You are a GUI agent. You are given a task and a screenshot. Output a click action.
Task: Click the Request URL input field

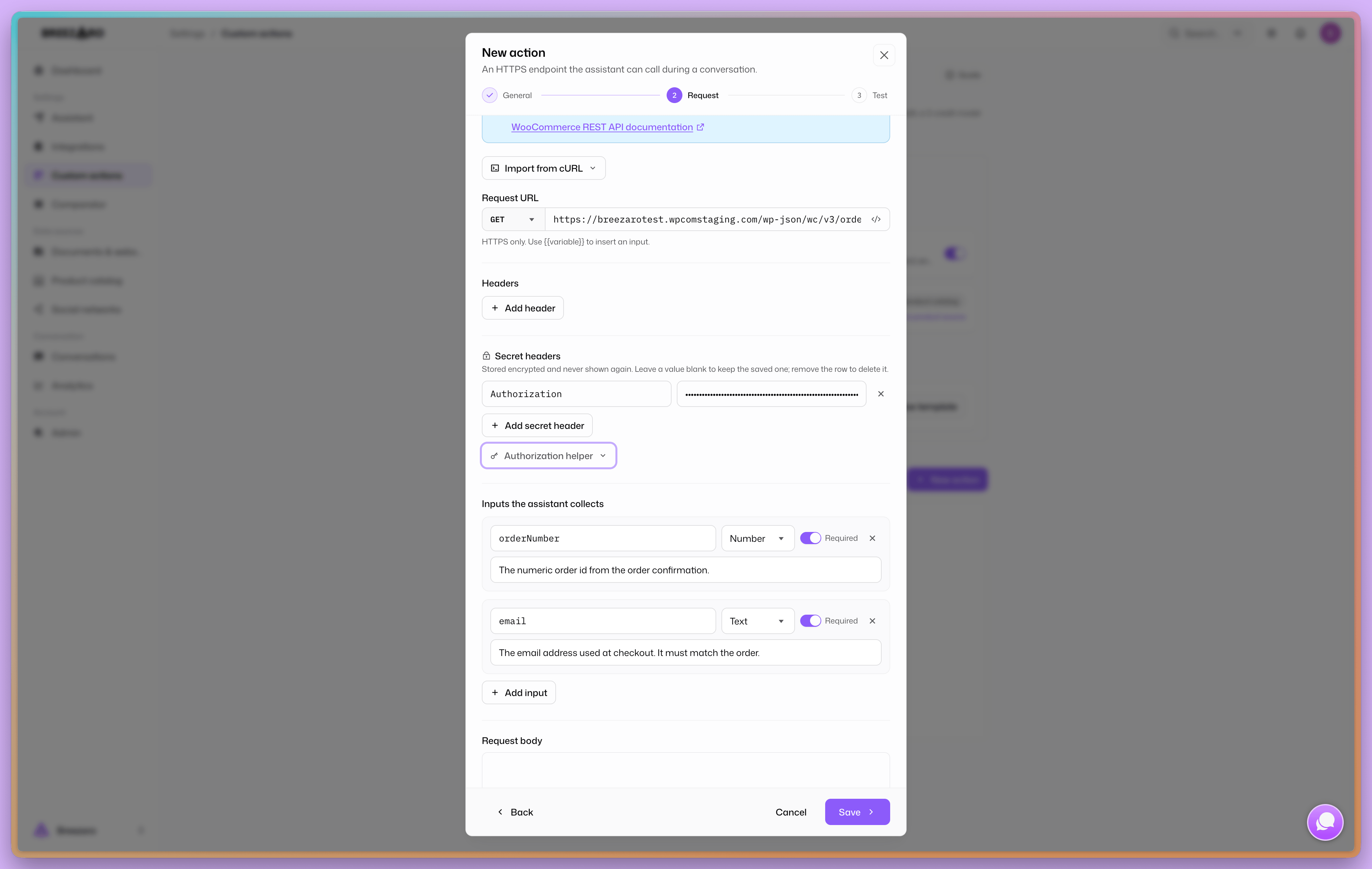[x=706, y=220]
